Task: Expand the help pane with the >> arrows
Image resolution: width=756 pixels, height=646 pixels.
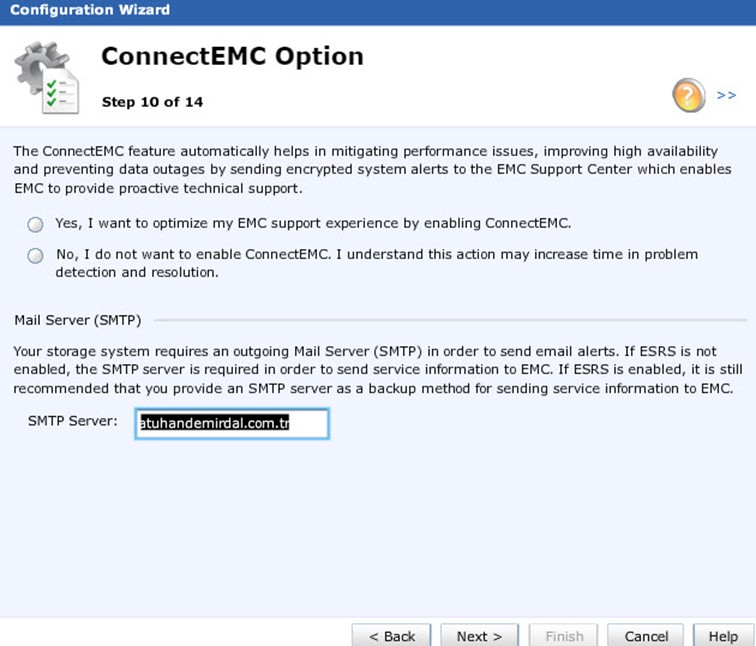Action: click(x=726, y=95)
